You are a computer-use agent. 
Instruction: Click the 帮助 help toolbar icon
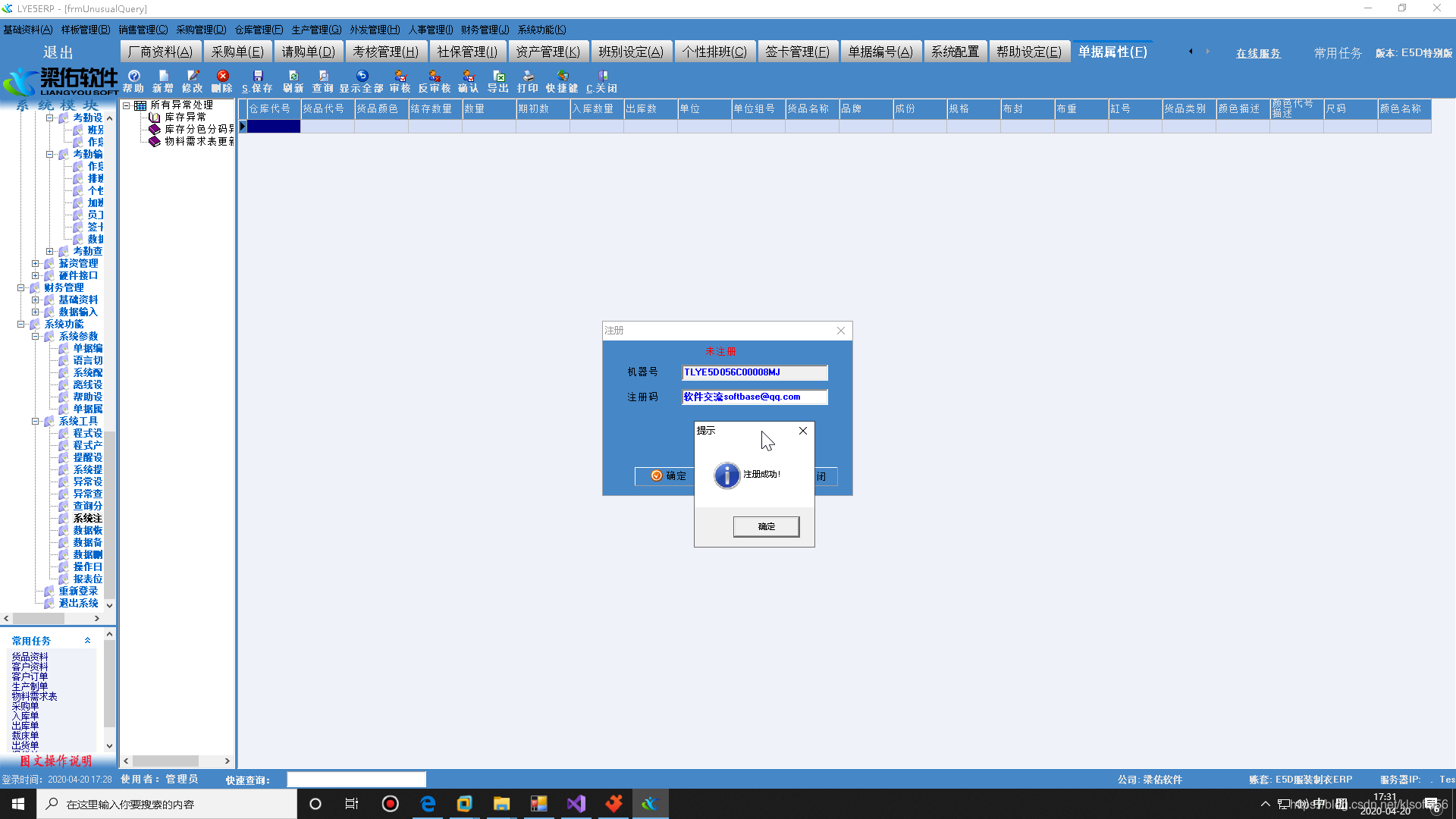pyautogui.click(x=133, y=80)
